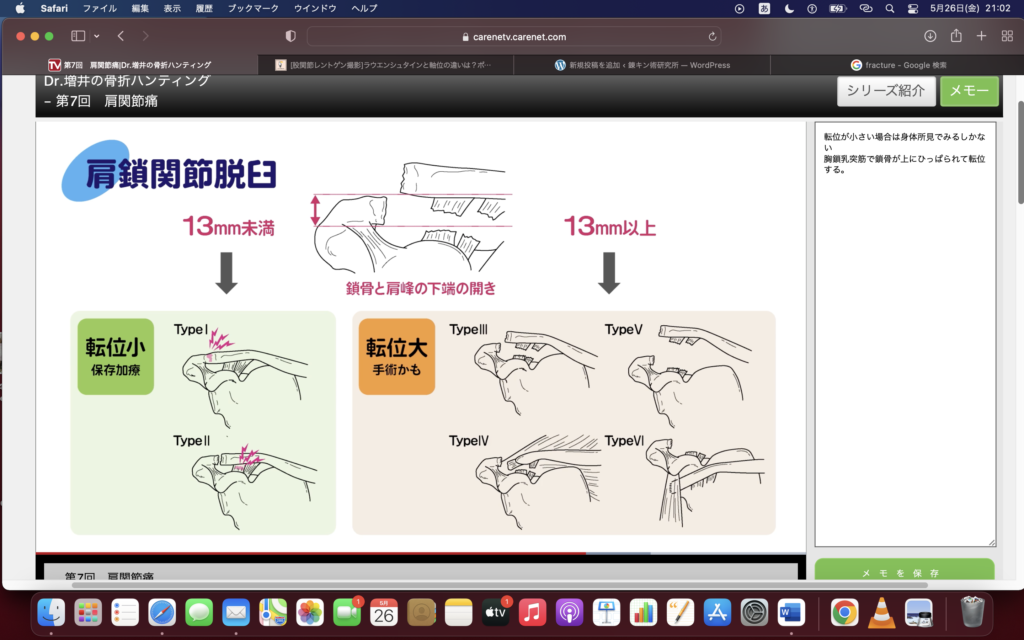Open sidebar dropdown chevron beside sidebar button

[x=94, y=36]
